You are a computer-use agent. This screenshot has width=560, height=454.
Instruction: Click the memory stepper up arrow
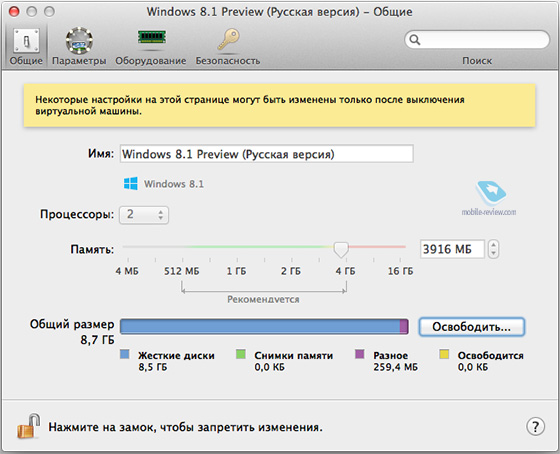(x=494, y=245)
